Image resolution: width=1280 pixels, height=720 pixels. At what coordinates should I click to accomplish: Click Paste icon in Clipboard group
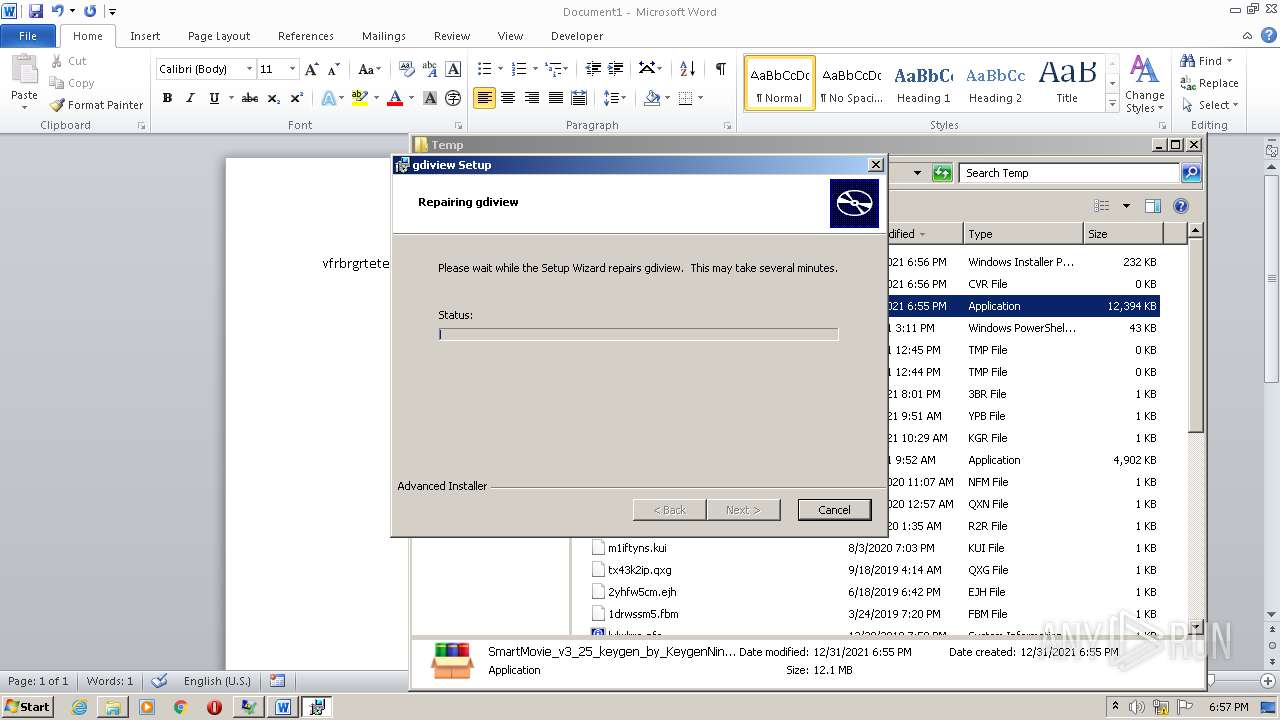24,70
